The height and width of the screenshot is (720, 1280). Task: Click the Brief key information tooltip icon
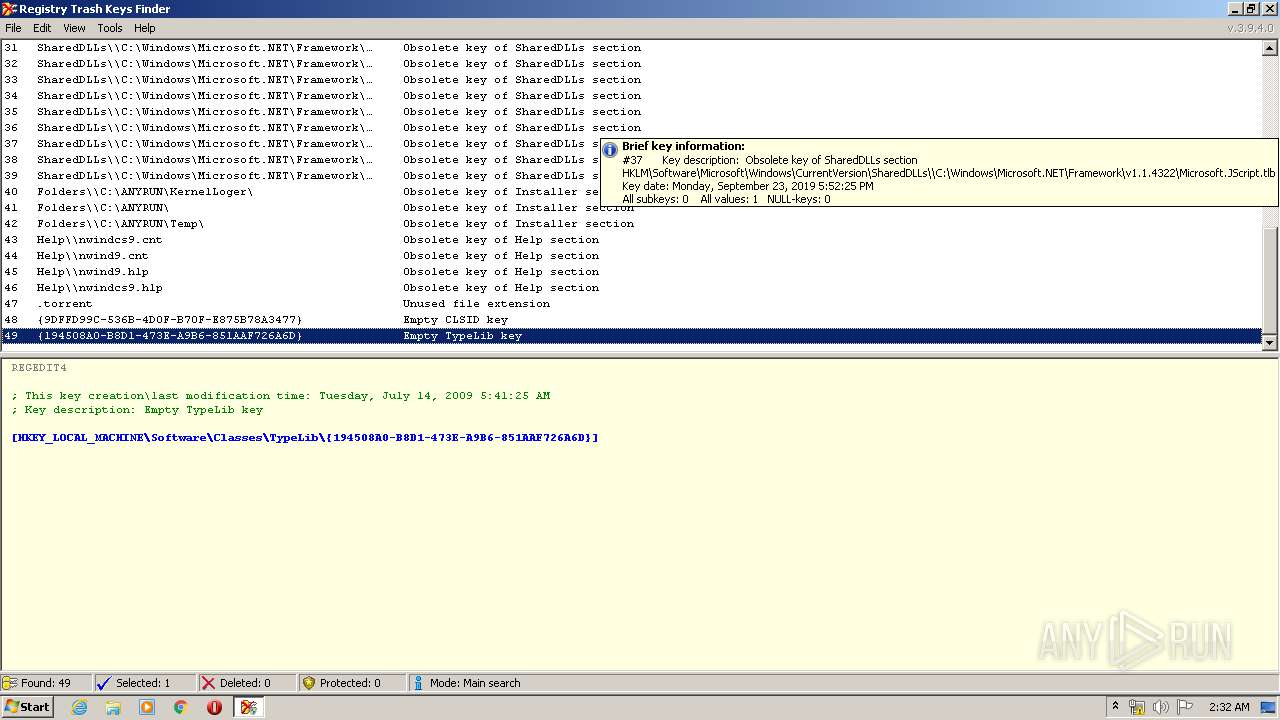click(610, 149)
